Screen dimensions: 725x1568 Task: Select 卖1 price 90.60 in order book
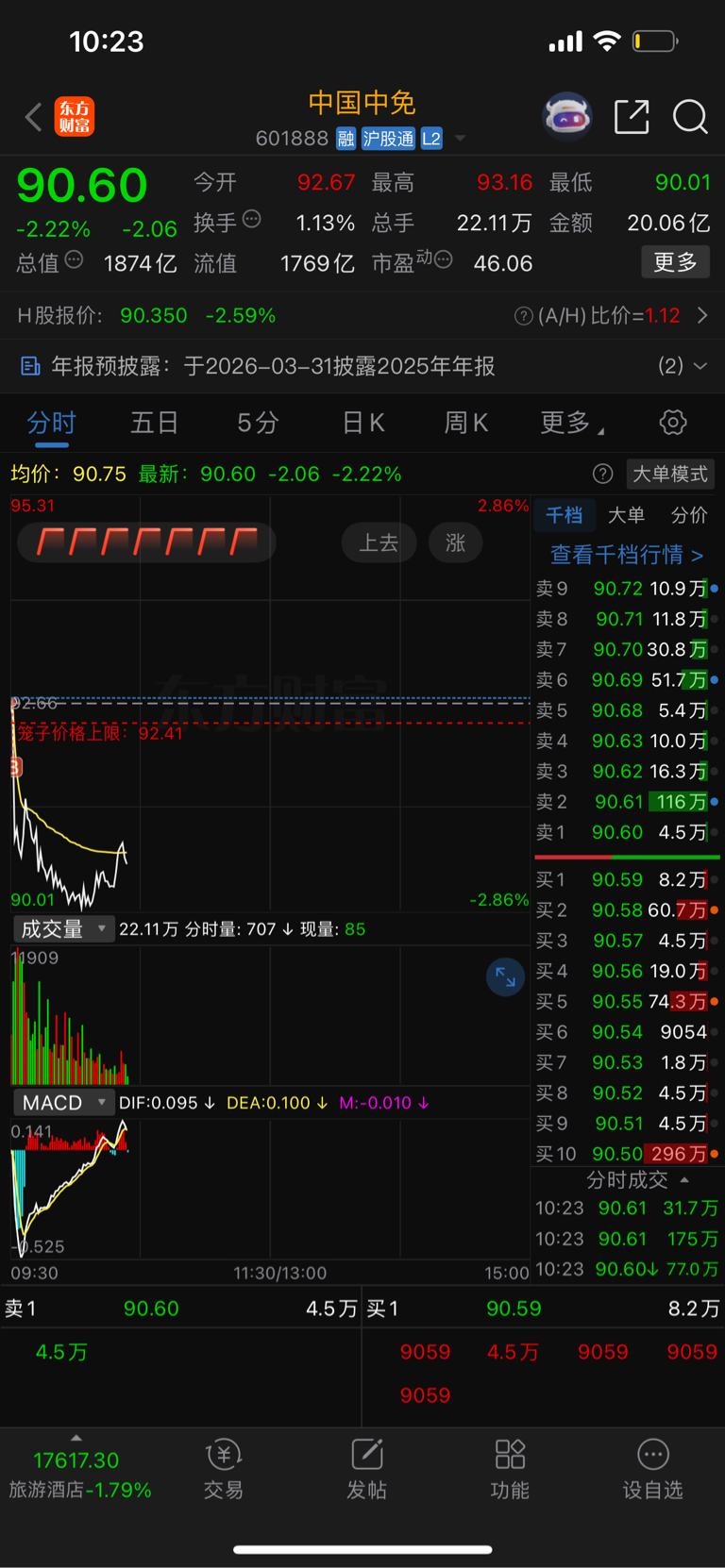coord(617,833)
